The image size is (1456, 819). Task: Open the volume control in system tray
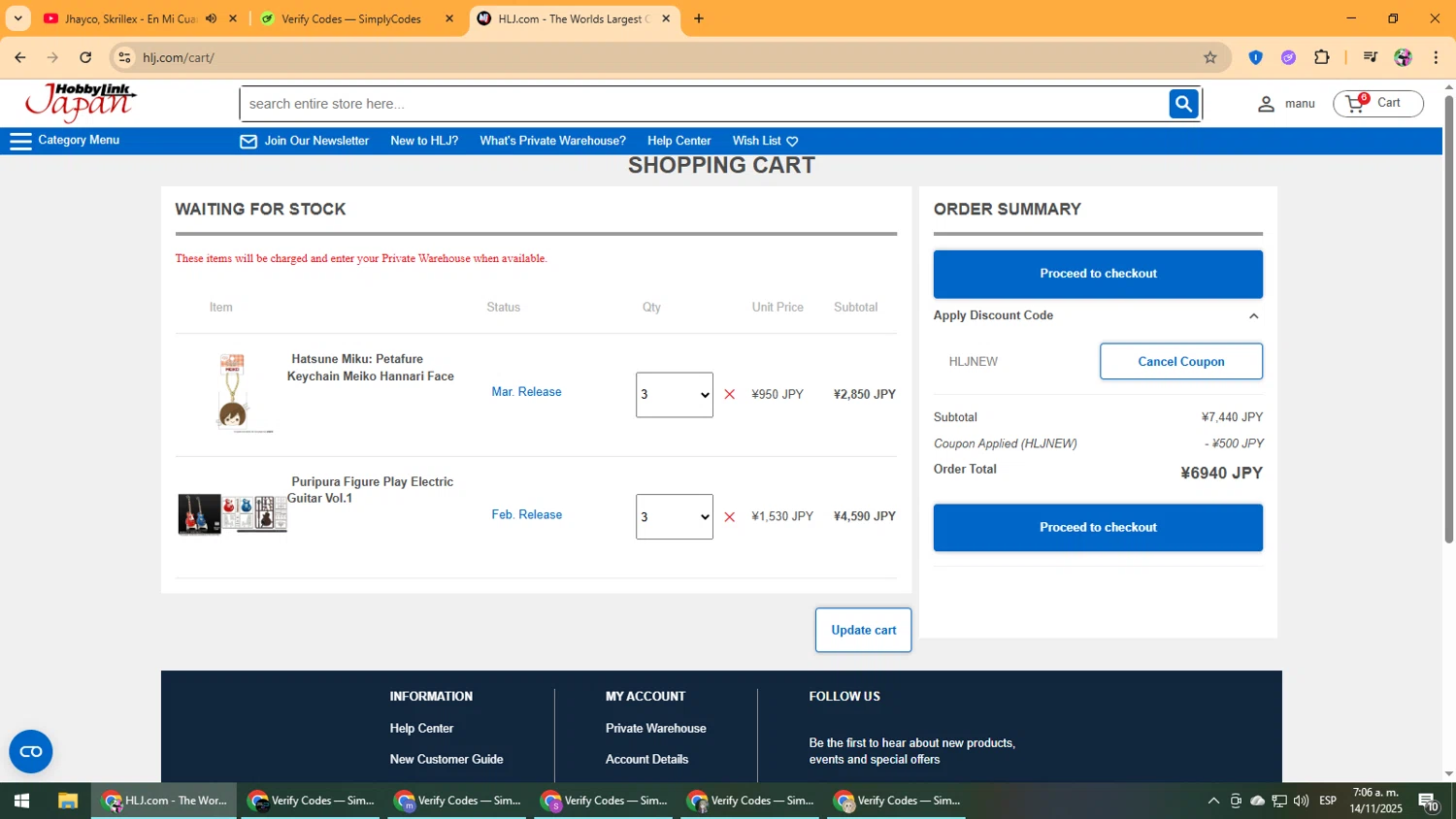tap(1301, 801)
